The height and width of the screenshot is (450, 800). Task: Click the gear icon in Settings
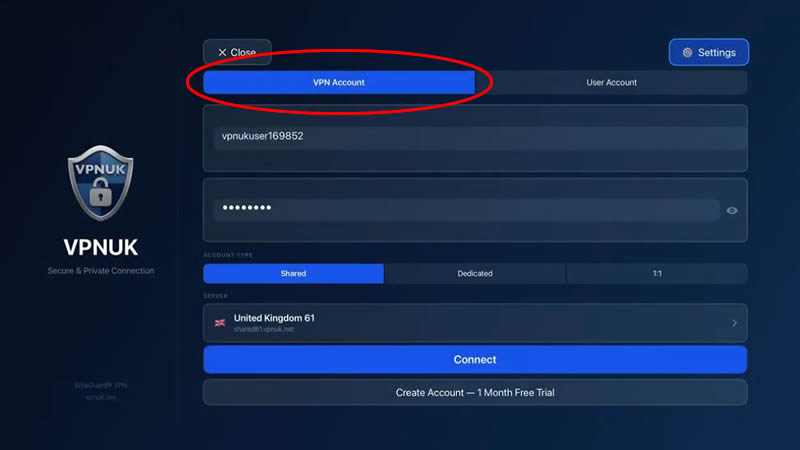pyautogui.click(x=687, y=52)
